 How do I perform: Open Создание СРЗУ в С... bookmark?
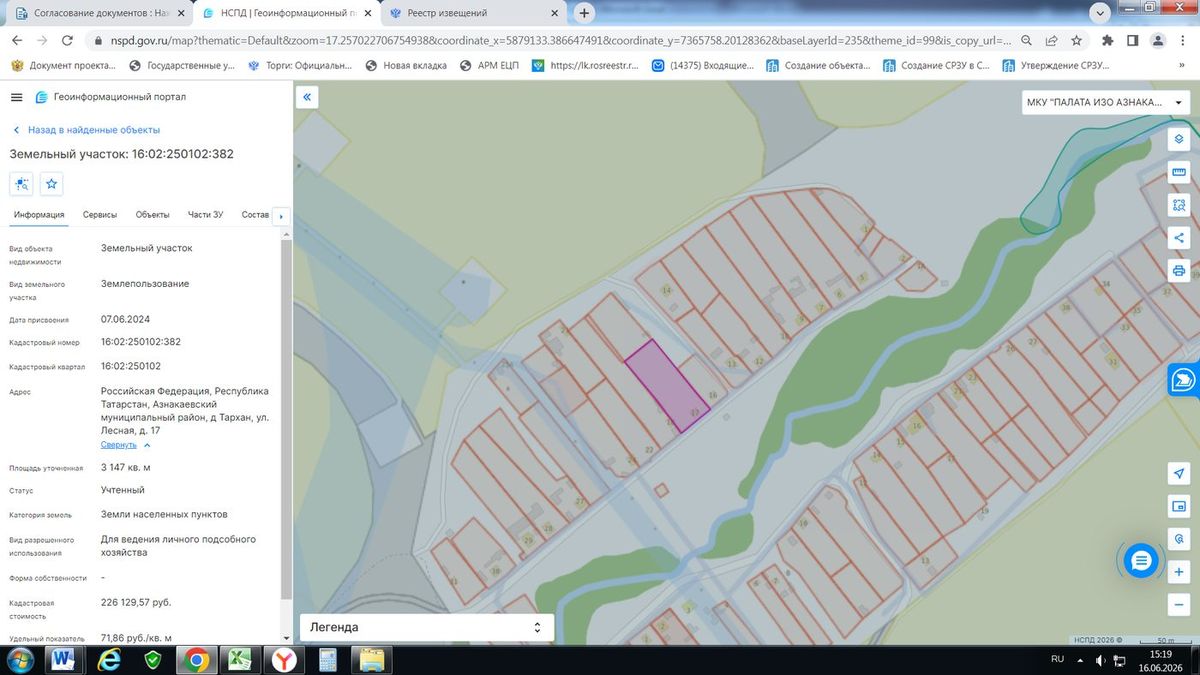click(936, 65)
